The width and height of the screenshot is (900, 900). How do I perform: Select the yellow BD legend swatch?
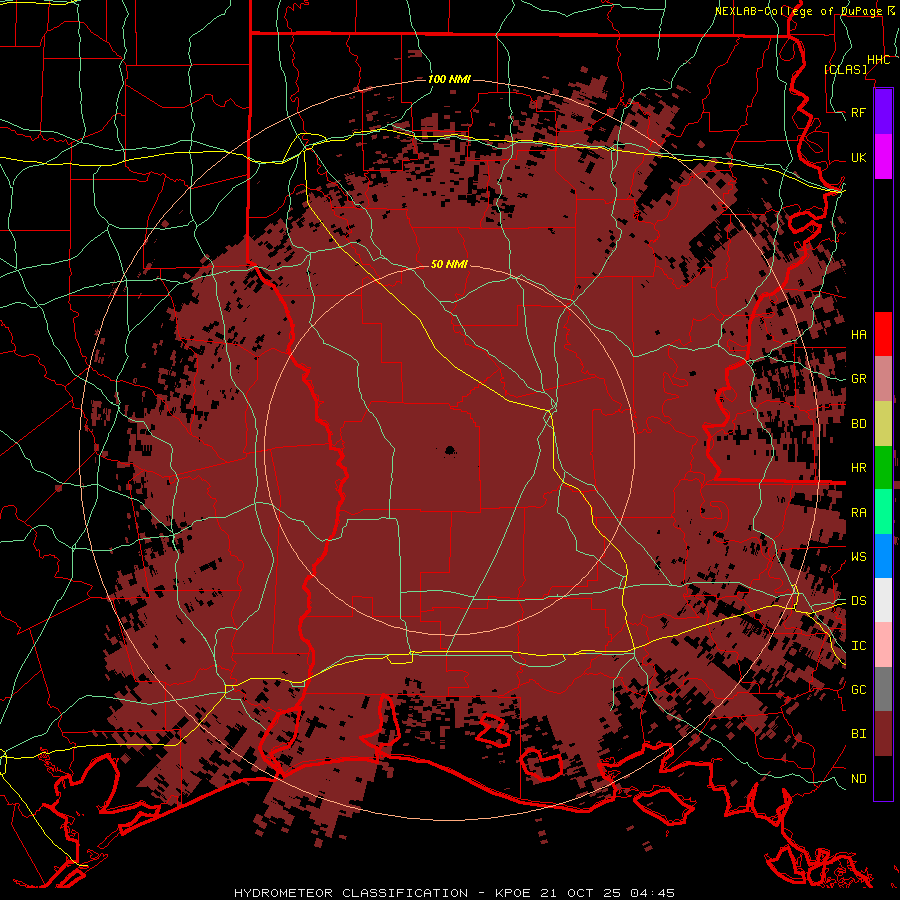click(x=883, y=424)
